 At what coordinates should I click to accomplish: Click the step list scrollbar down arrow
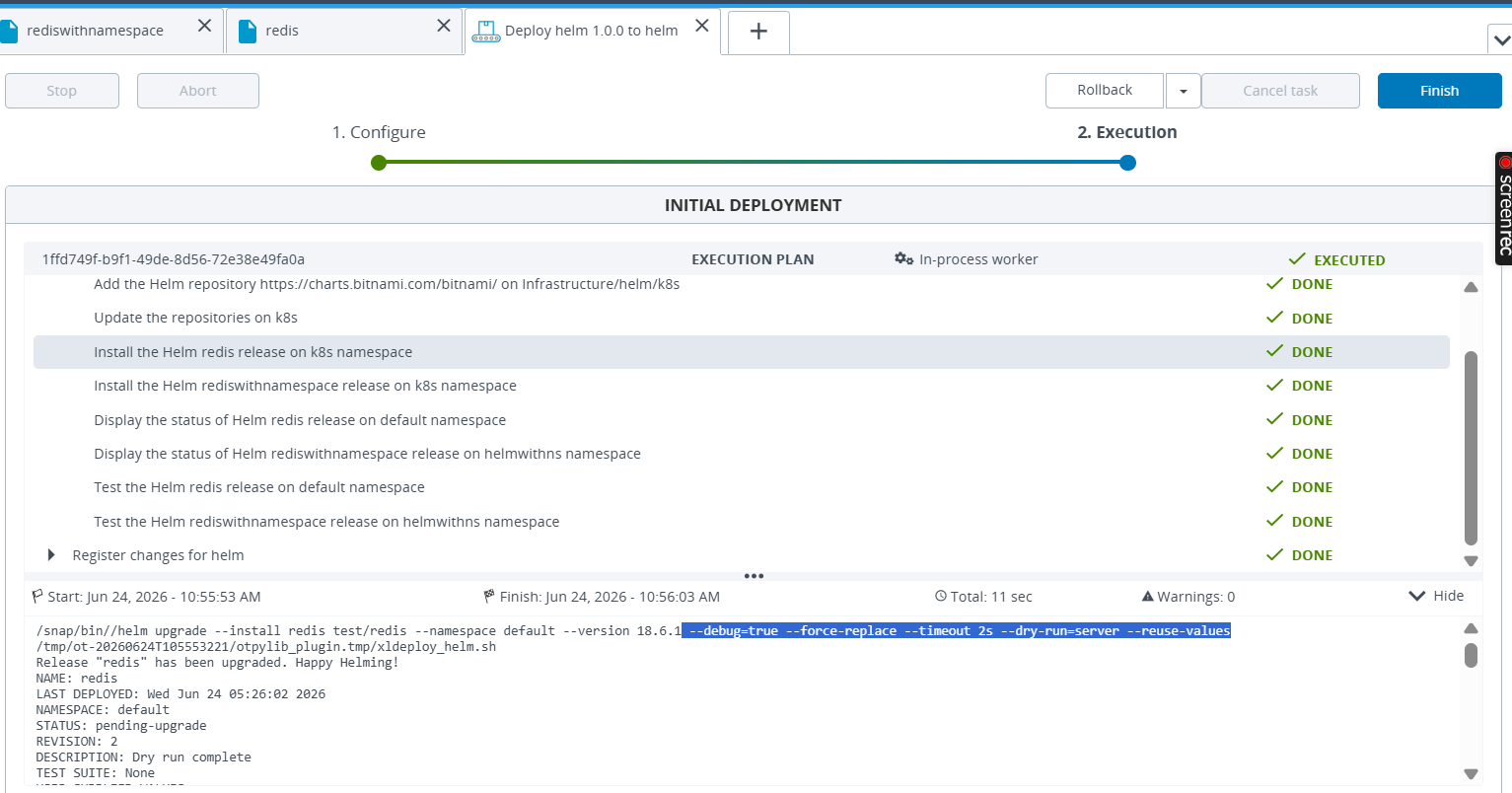(1471, 560)
